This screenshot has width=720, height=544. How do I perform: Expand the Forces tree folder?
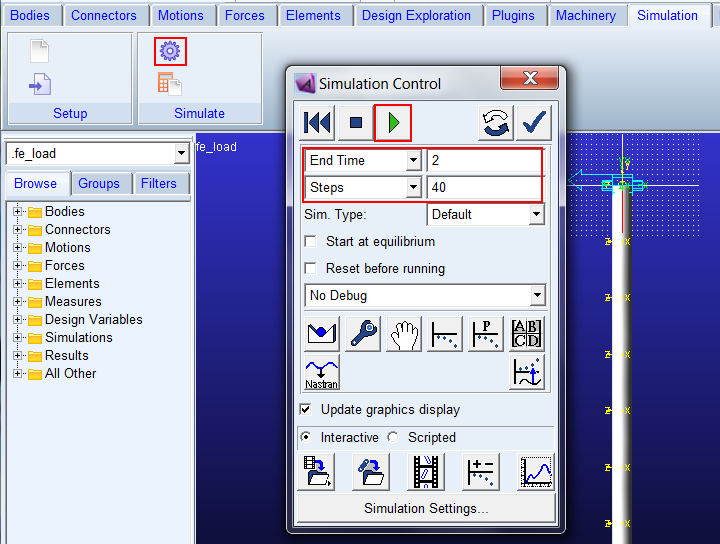tap(17, 265)
